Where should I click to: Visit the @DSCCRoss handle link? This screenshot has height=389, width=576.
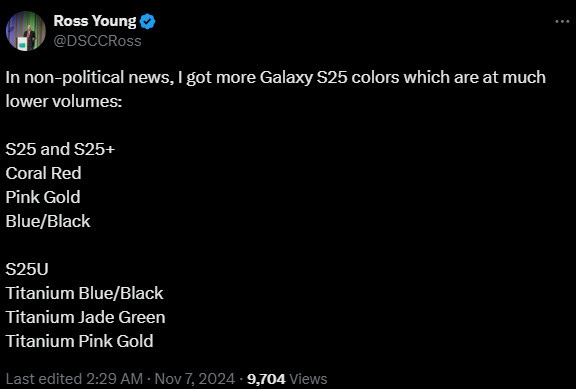[97, 41]
